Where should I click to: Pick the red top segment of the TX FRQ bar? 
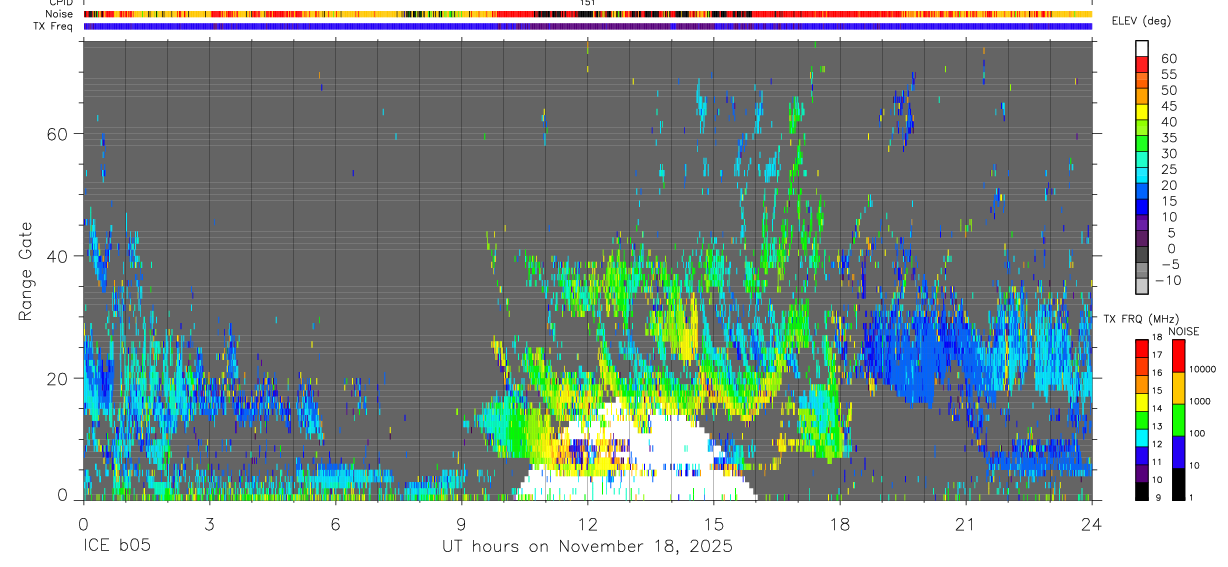tap(1141, 347)
